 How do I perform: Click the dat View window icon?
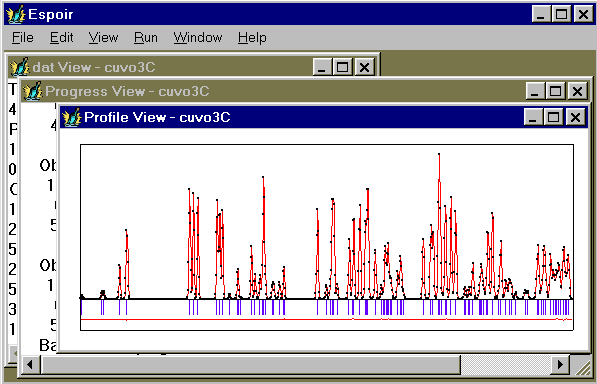coord(19,67)
